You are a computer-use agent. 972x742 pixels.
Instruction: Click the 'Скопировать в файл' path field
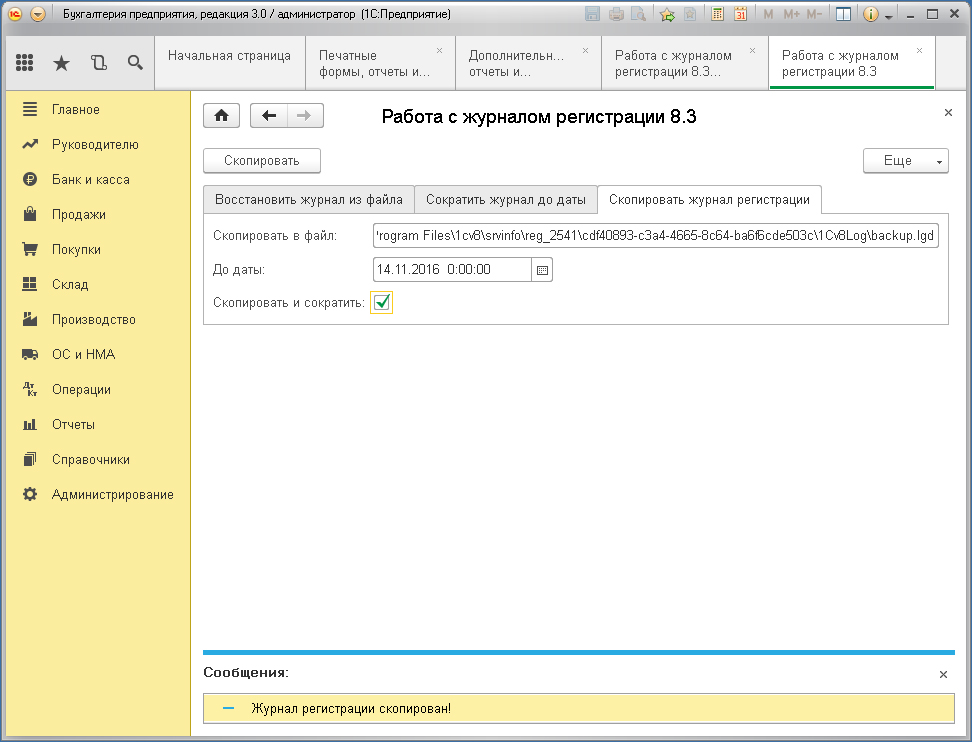(x=656, y=236)
